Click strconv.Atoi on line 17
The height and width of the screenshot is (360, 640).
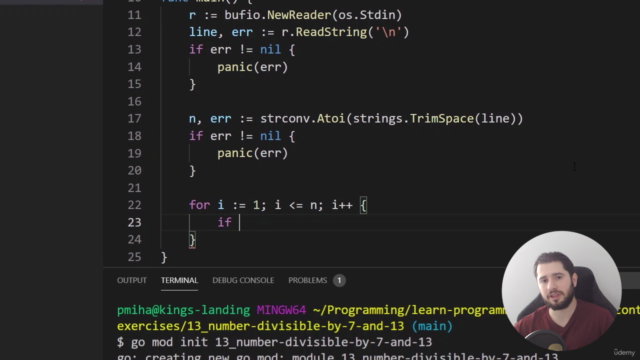(302, 119)
